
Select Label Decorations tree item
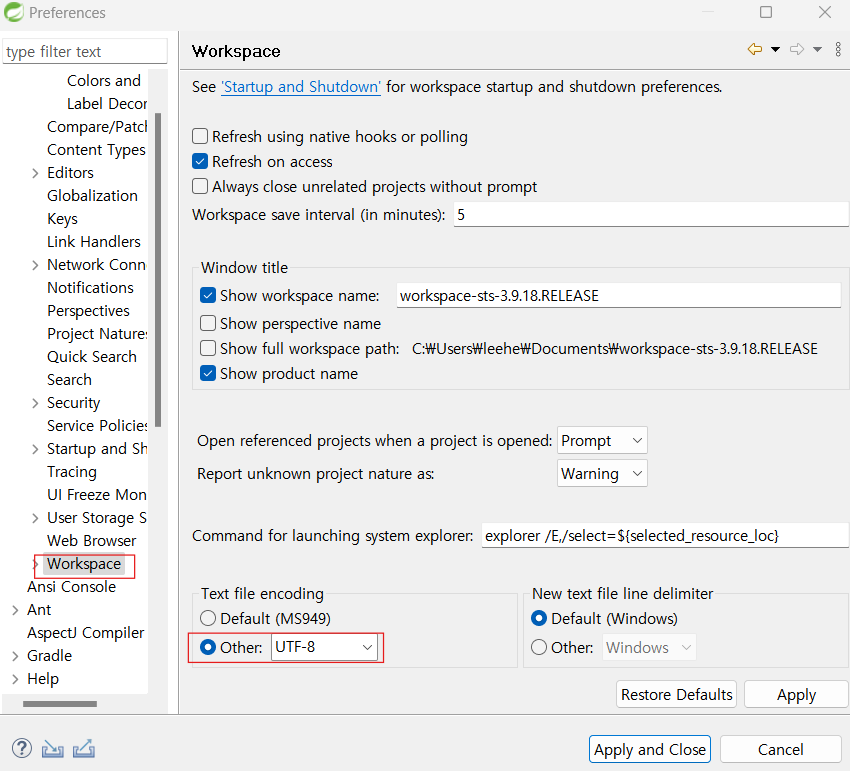click(x=107, y=103)
